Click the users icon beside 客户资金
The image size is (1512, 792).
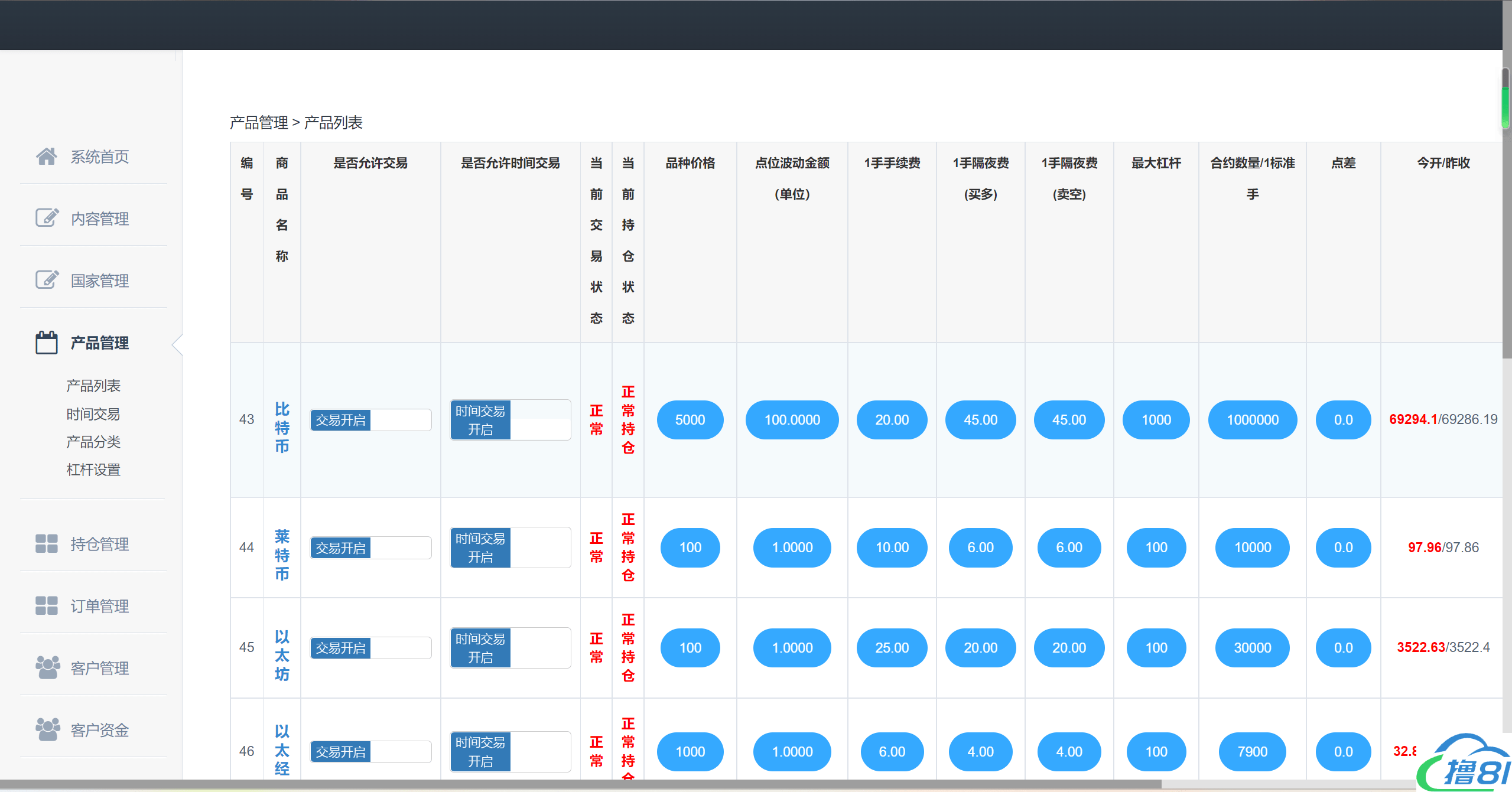click(x=47, y=729)
